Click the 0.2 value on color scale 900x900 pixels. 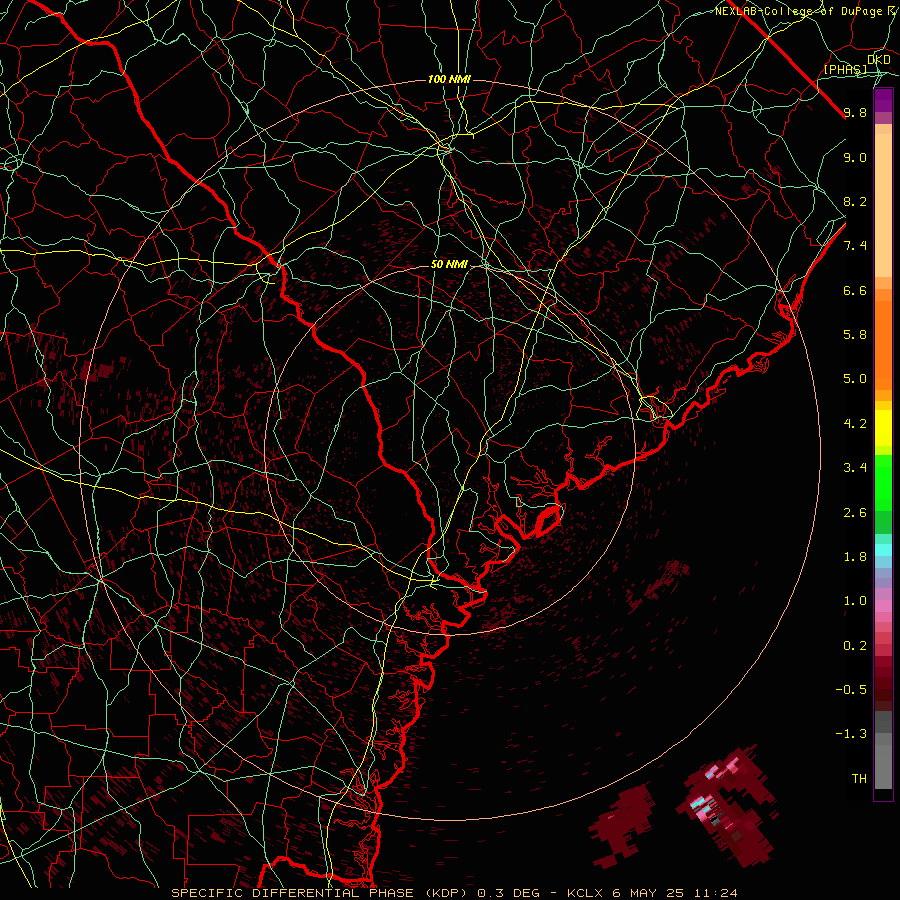(855, 645)
